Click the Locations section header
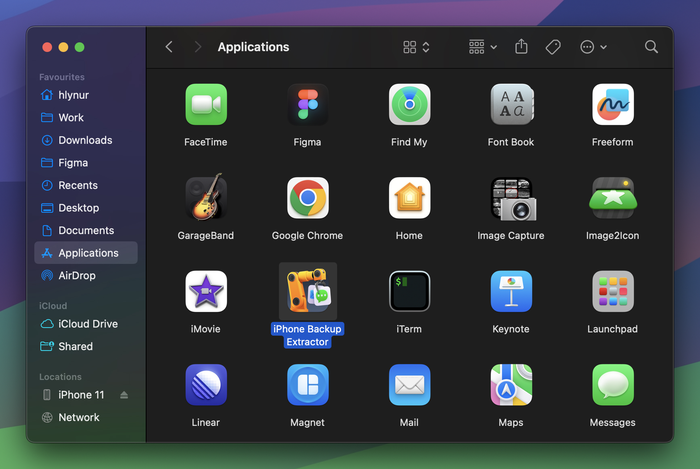Image resolution: width=700 pixels, height=469 pixels. coord(60,377)
